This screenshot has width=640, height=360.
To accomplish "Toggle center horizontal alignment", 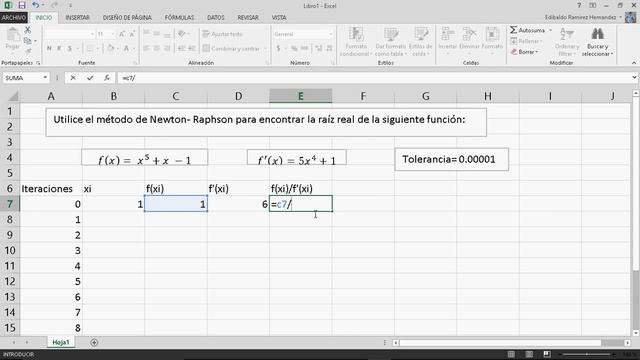I will click(x=156, y=49).
